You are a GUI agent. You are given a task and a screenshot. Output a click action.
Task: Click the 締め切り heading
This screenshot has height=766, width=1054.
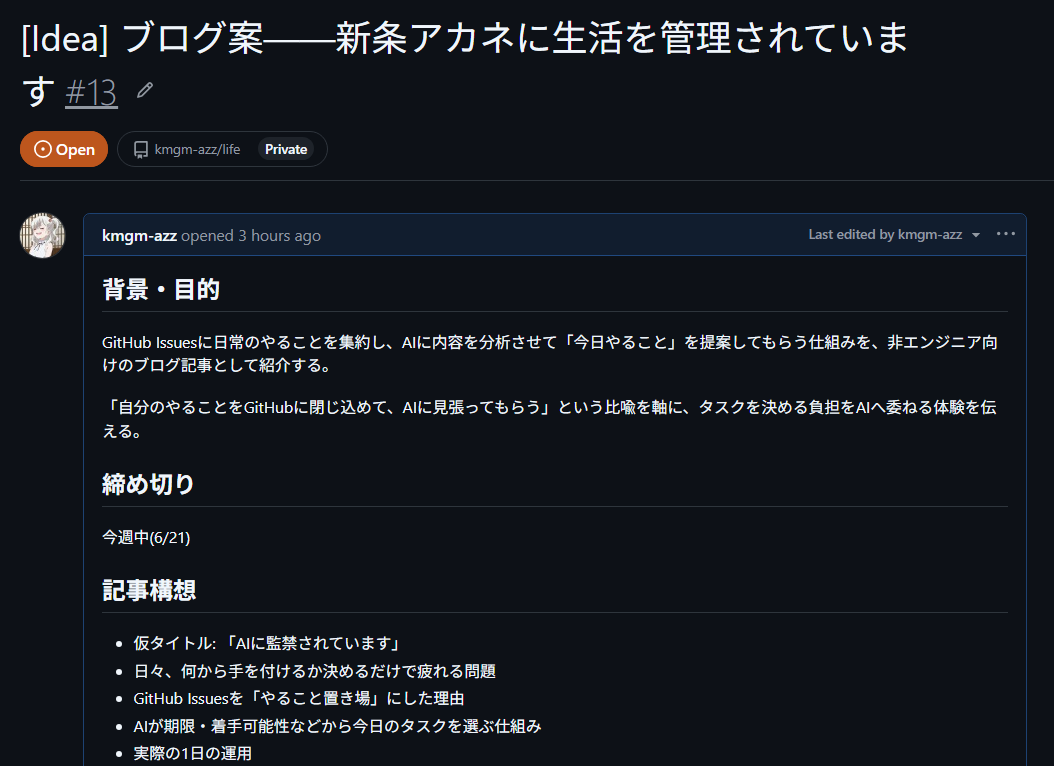click(149, 484)
